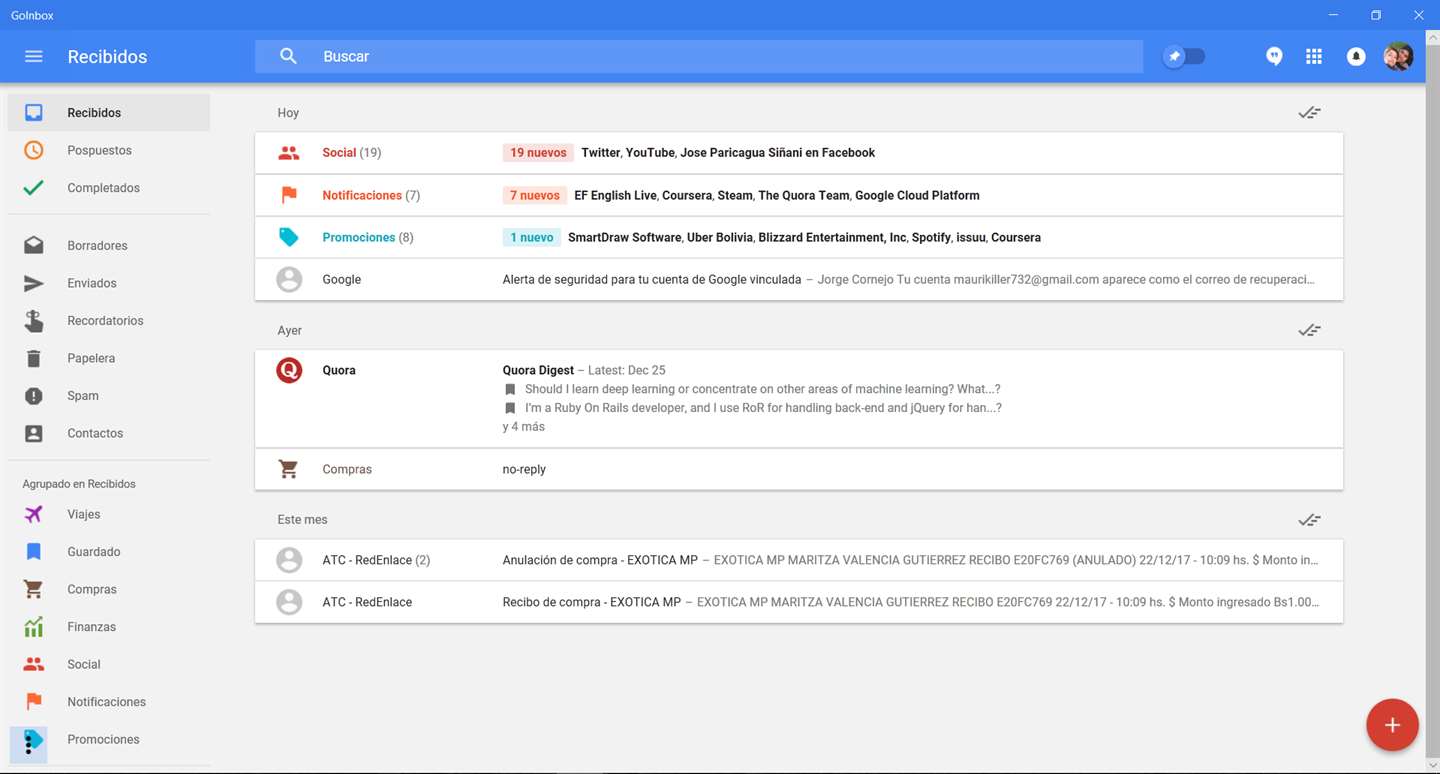This screenshot has width=1440, height=774.
Task: Open Anulación de compra email
Action: point(799,560)
